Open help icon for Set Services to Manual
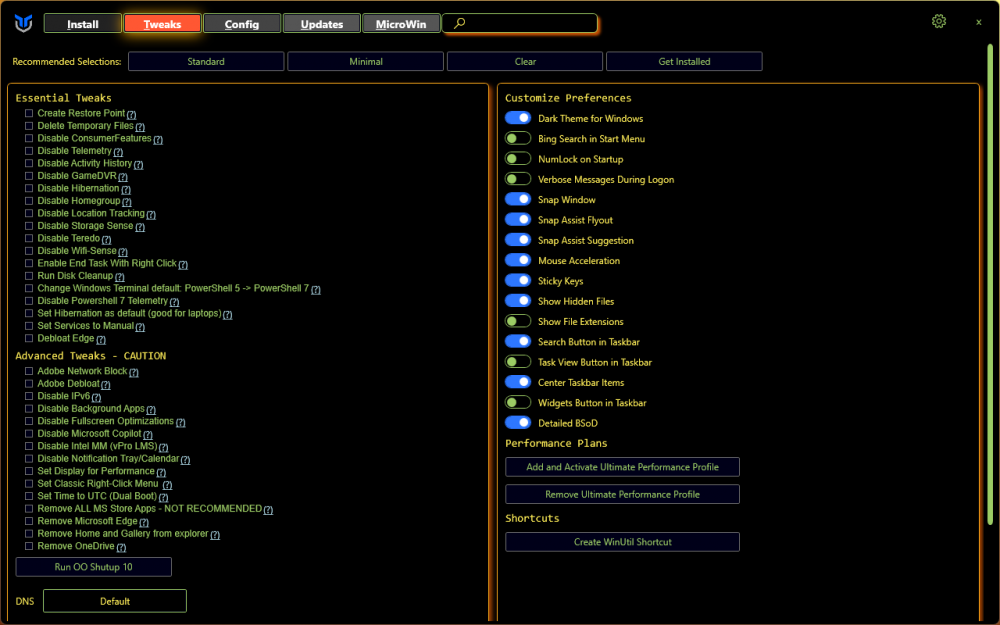 coord(140,327)
